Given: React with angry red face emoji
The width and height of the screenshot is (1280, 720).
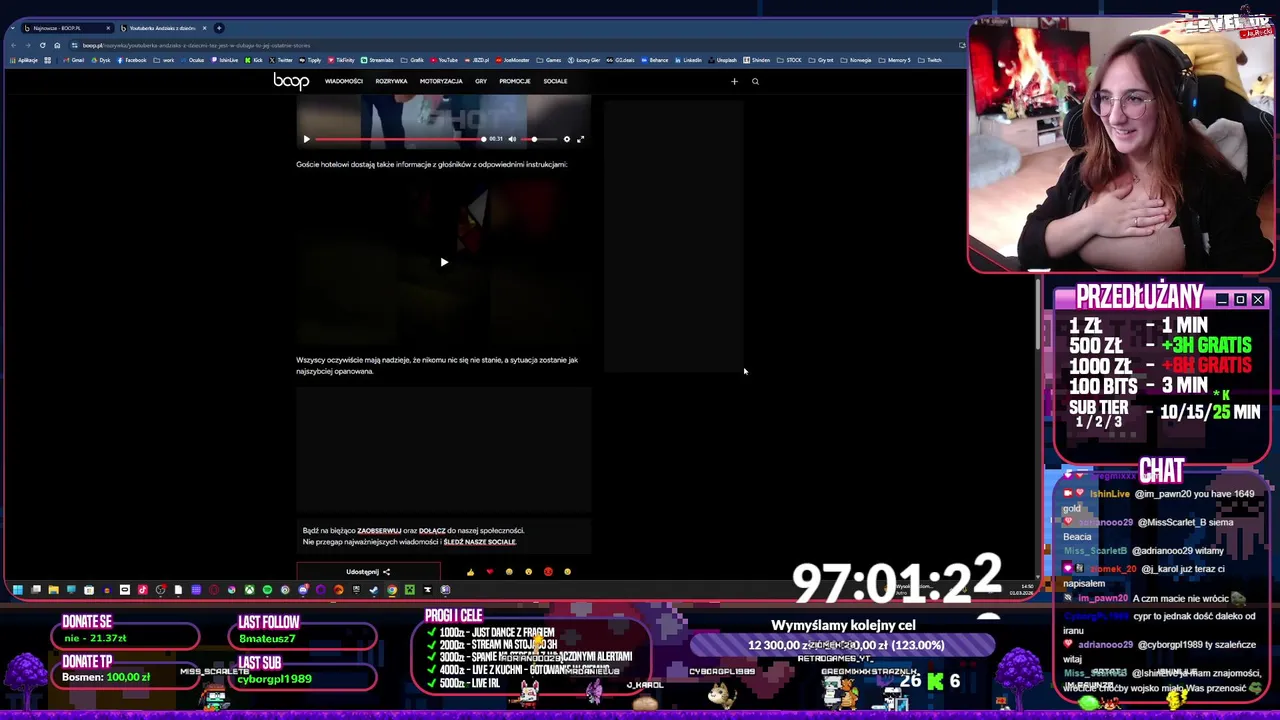Looking at the screenshot, I should 548,572.
